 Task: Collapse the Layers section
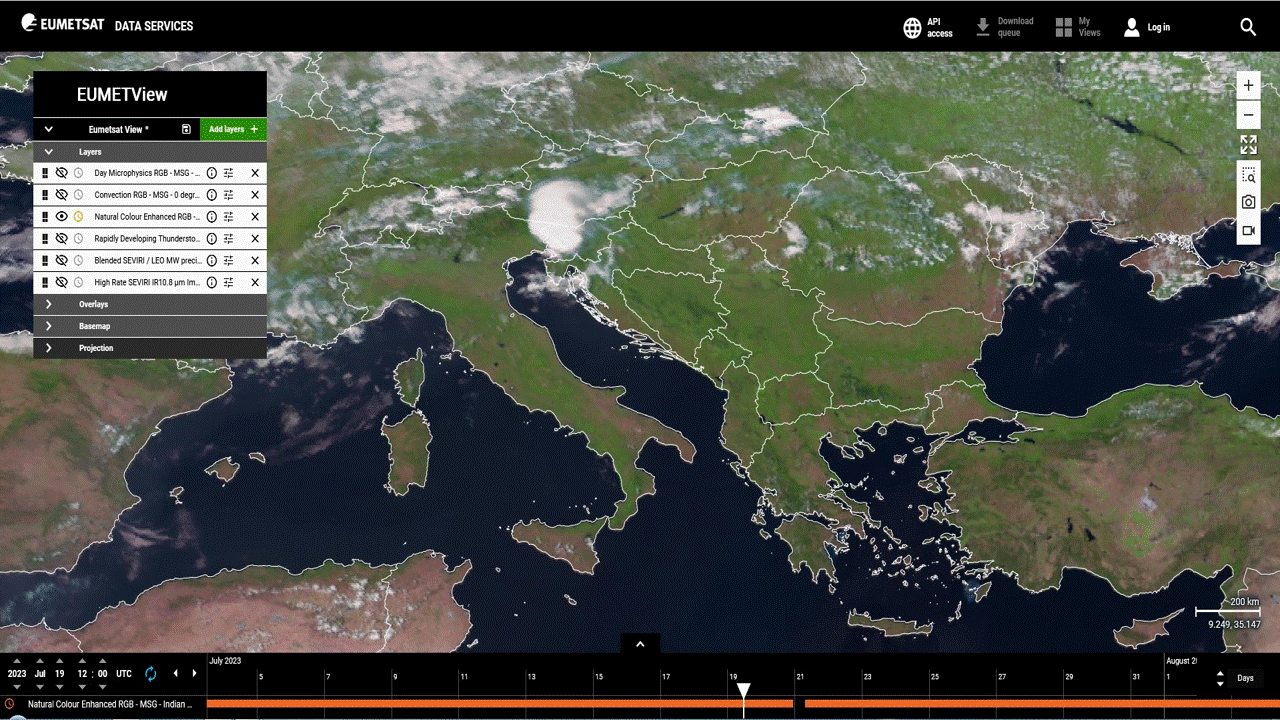48,152
